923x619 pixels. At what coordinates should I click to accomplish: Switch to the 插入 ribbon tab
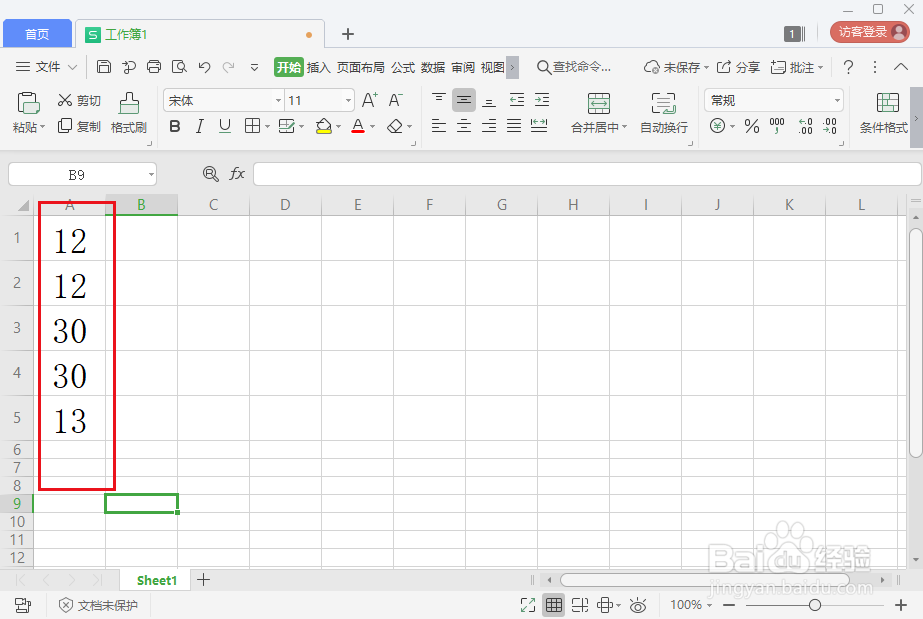pos(318,68)
